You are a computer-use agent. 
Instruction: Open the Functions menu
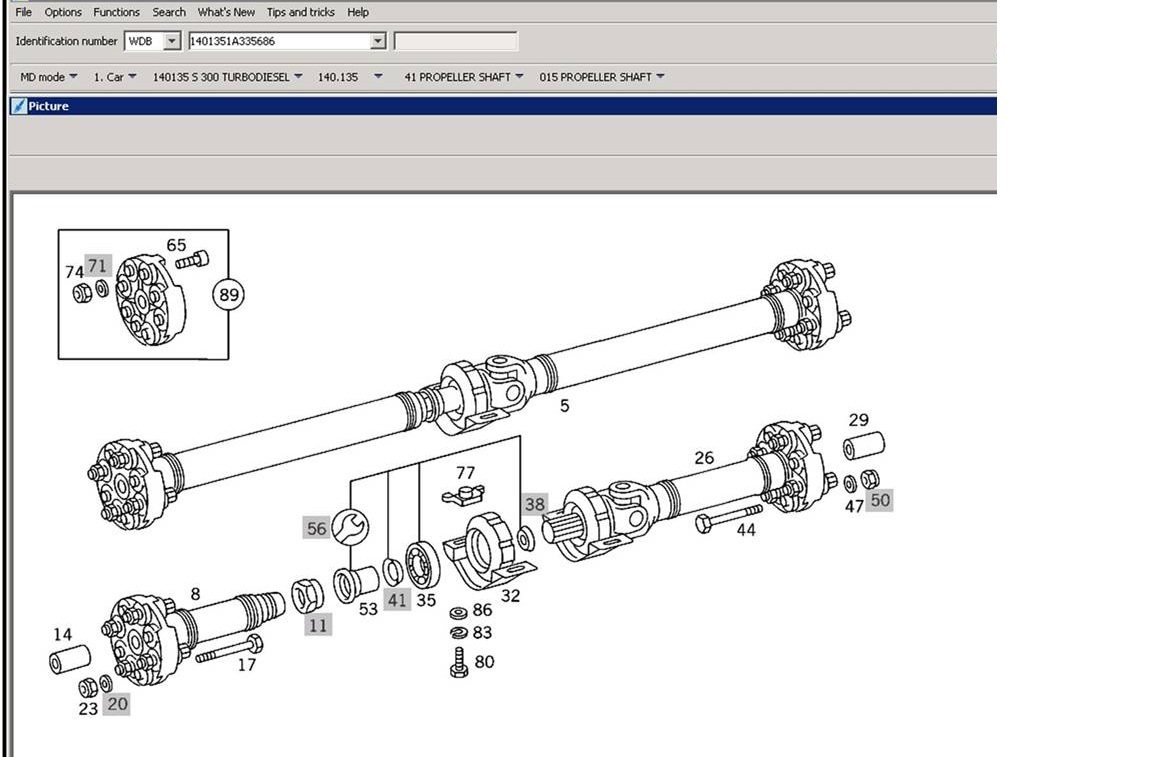point(116,12)
